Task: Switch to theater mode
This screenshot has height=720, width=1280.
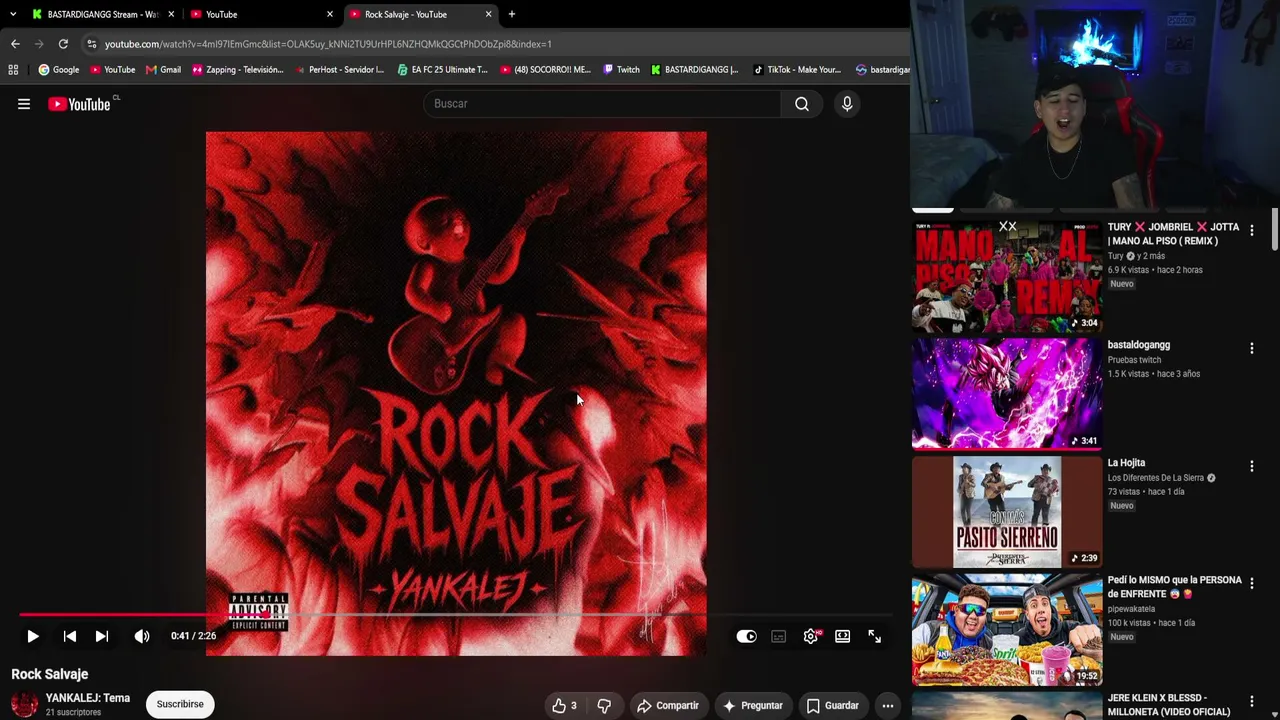Action: point(843,636)
